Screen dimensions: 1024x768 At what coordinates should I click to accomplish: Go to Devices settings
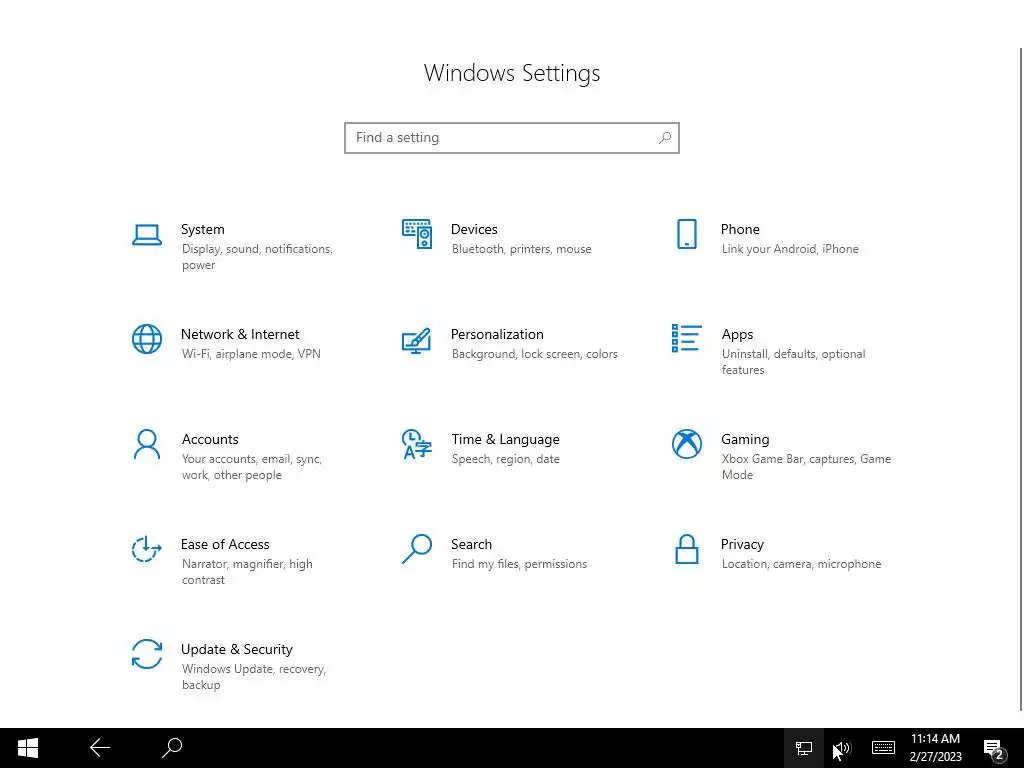pyautogui.click(x=474, y=229)
